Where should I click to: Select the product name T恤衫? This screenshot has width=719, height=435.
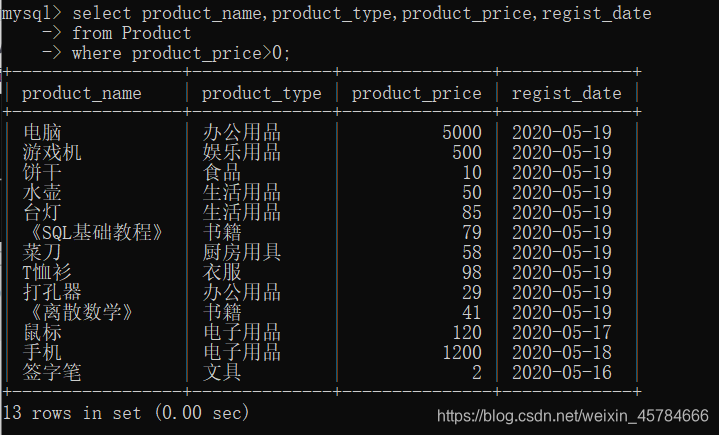click(x=47, y=273)
